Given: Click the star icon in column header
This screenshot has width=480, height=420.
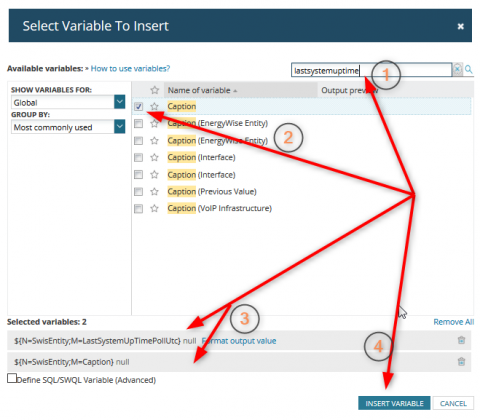Looking at the screenshot, I should tap(154, 90).
